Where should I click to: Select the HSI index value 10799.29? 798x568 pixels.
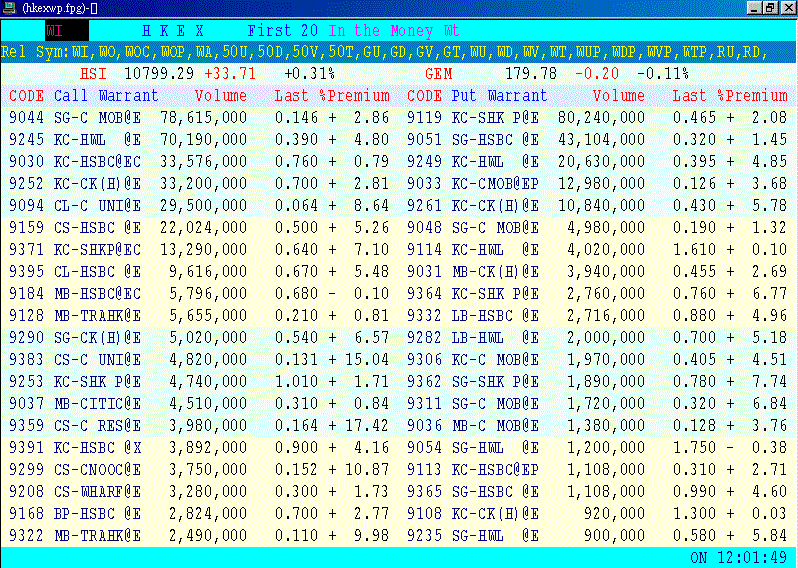(x=159, y=74)
